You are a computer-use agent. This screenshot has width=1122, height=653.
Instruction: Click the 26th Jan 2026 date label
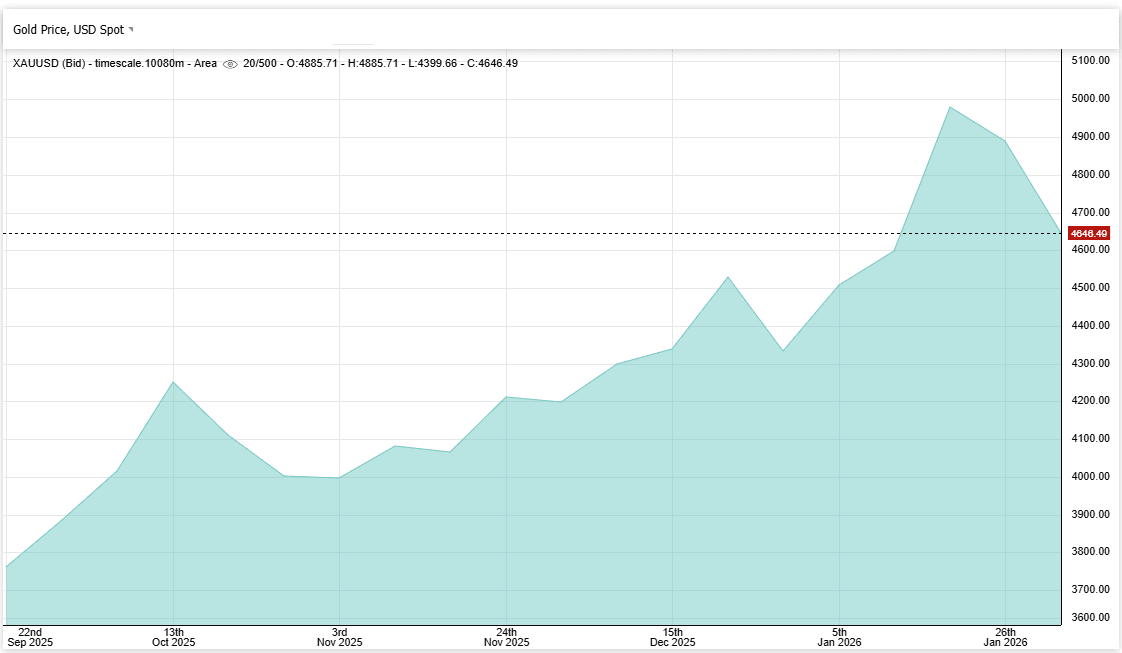(x=1005, y=637)
